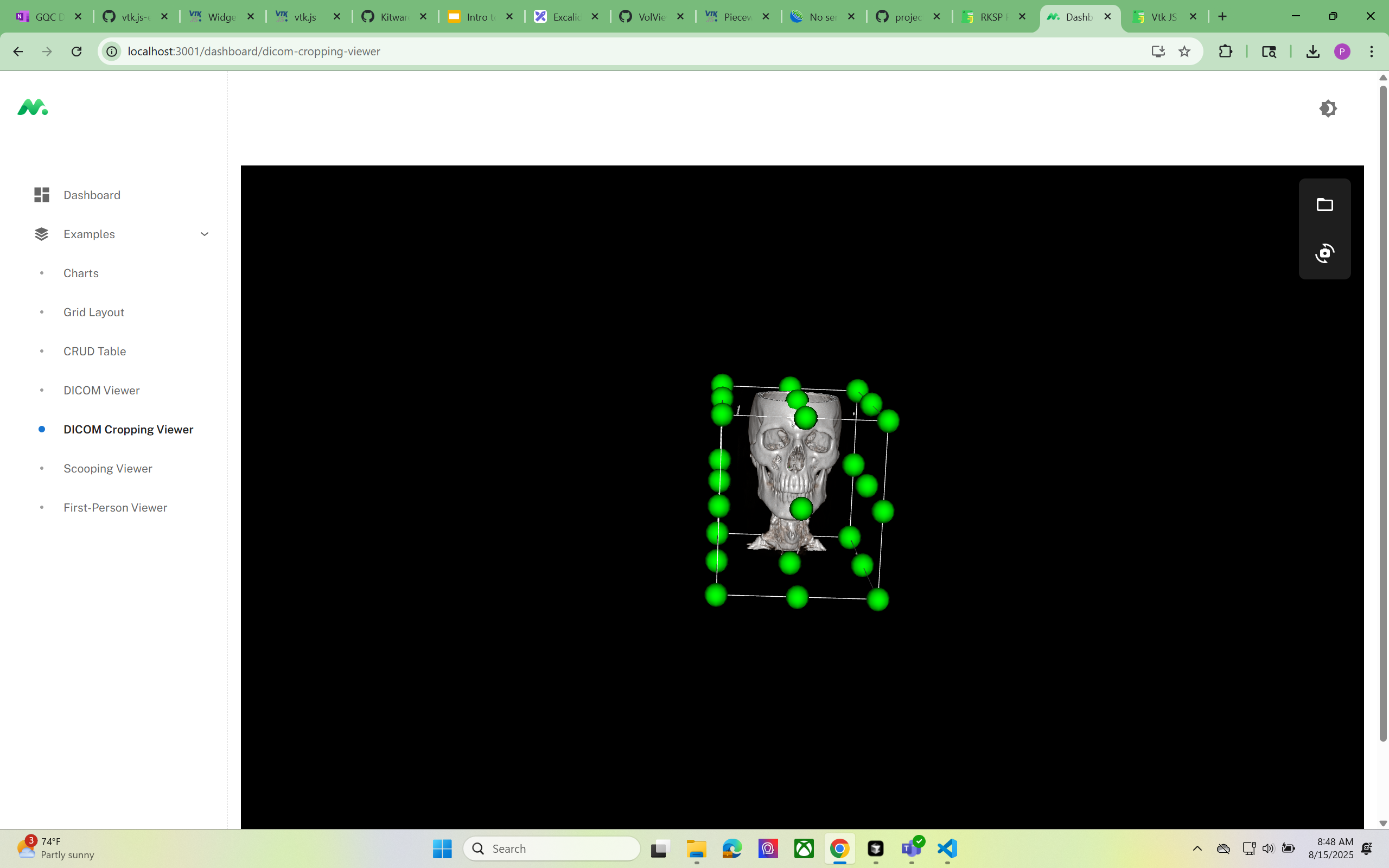Click the green logo in the sidebar header
This screenshot has width=1389, height=868.
click(x=32, y=107)
